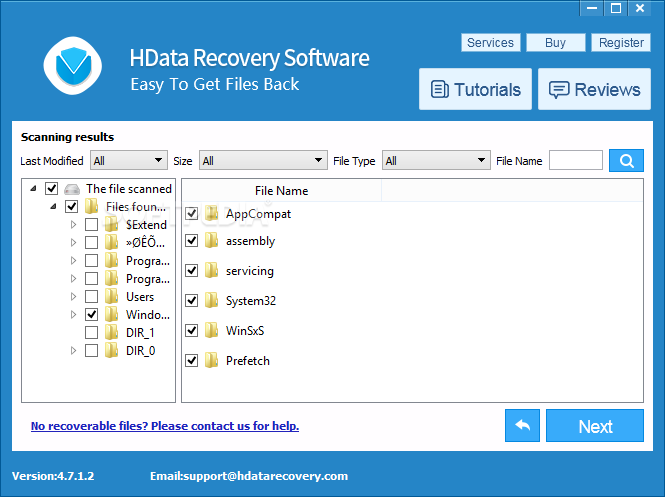The height and width of the screenshot is (497, 665).
Task: Click the System32 folder icon
Action: pos(212,300)
